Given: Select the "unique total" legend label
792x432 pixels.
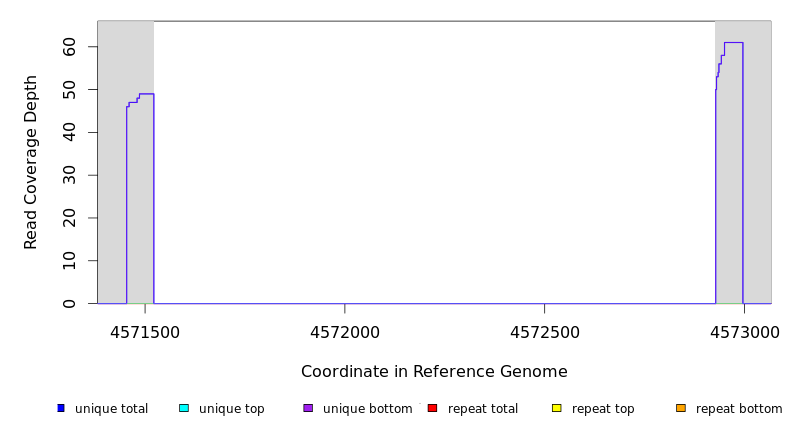Looking at the screenshot, I should [111, 409].
